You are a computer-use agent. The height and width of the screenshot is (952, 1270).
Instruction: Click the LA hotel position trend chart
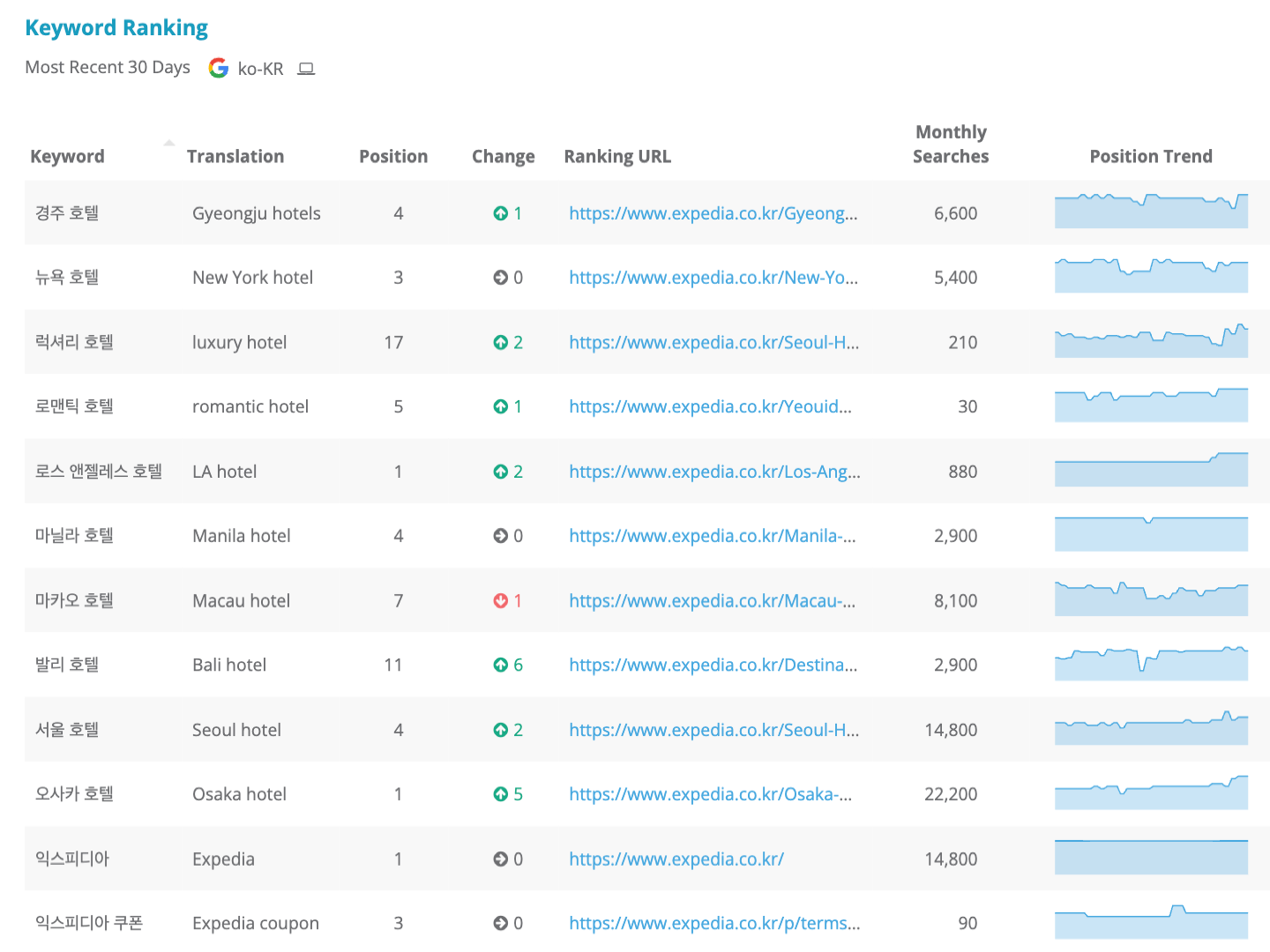1151,469
